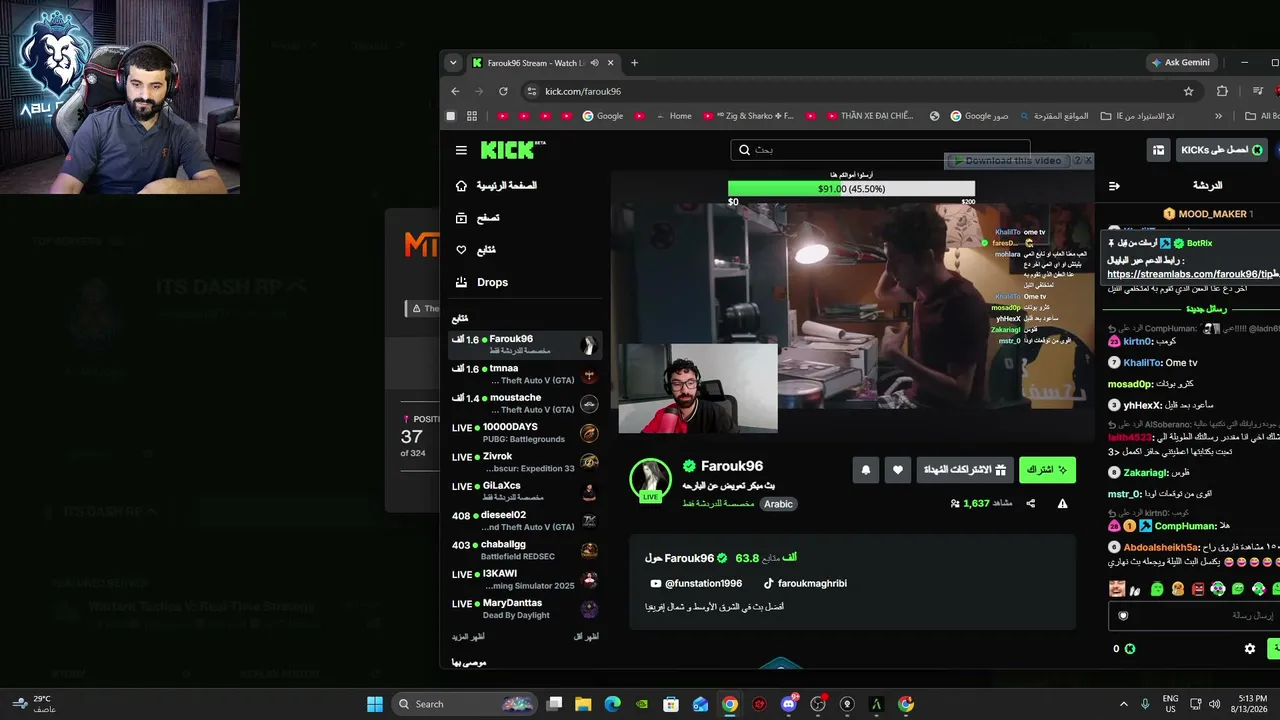The width and height of the screenshot is (1280, 720).
Task: Open the Following heart icon in sidebar
Action: [461, 250]
